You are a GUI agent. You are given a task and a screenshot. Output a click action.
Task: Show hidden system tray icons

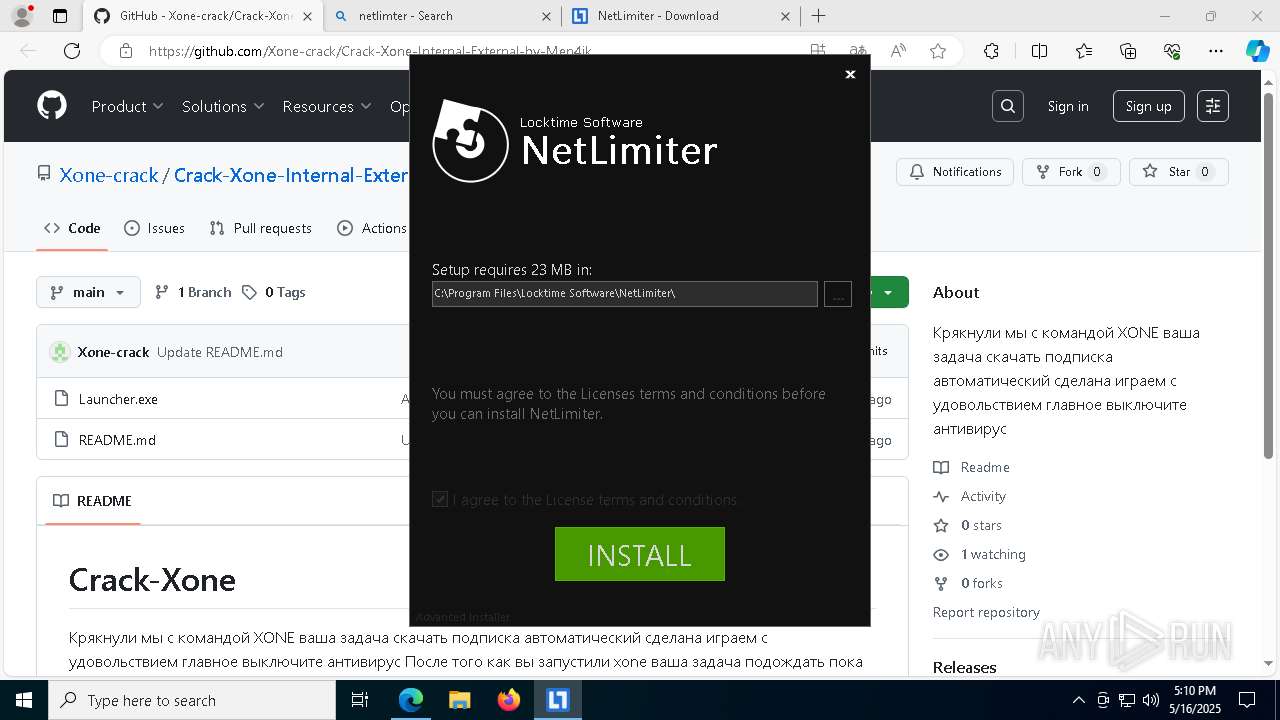[x=1078, y=700]
